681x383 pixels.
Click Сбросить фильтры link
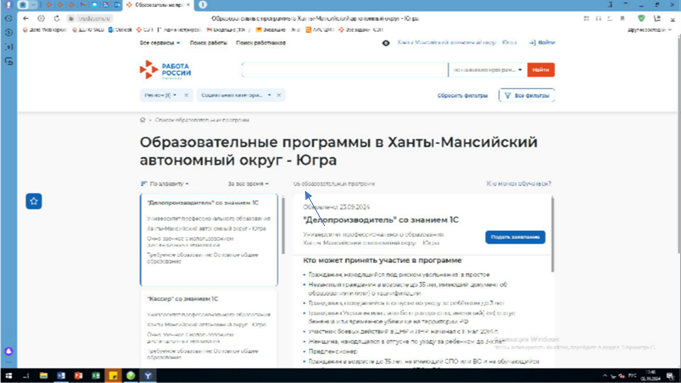(462, 96)
